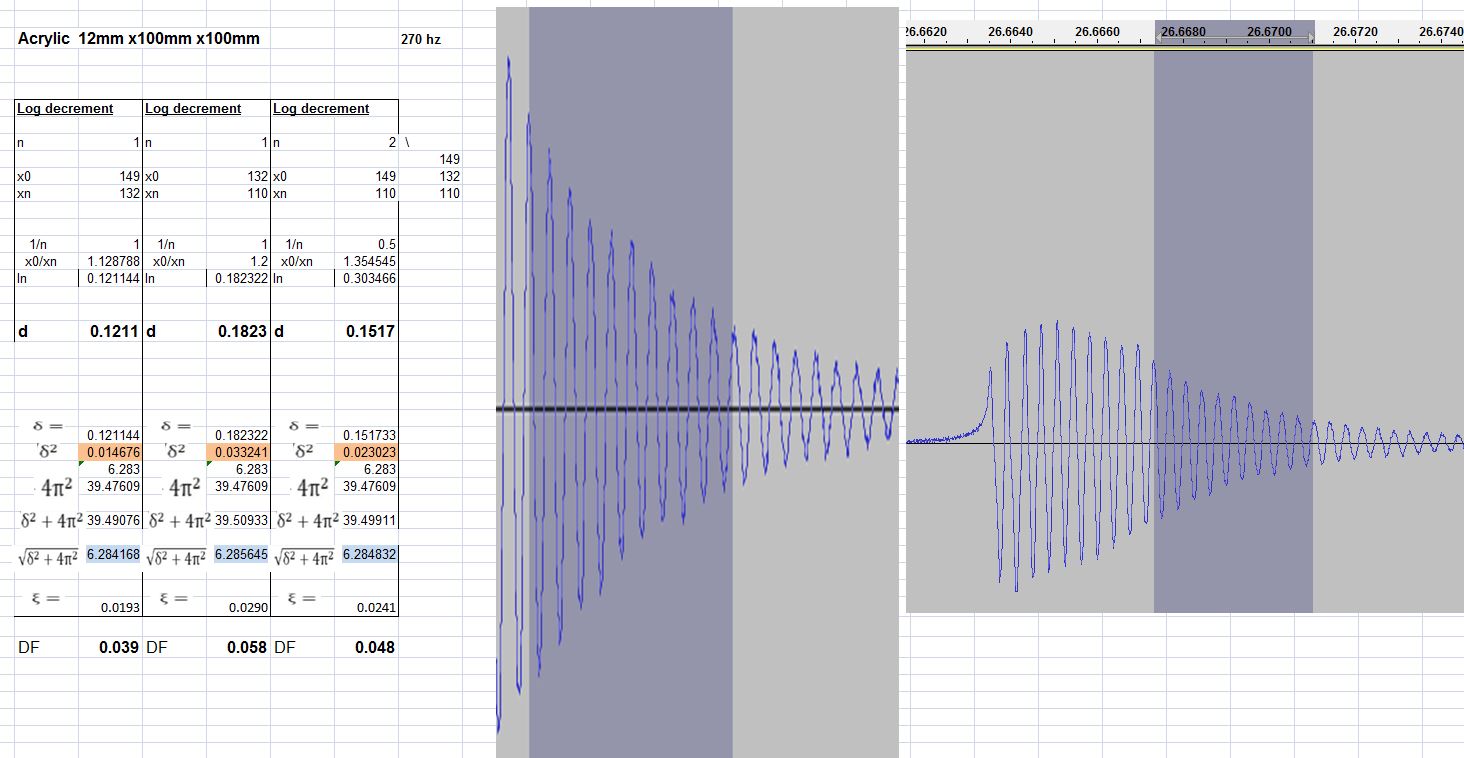Select the ln result '0.303466'
Viewport: 1464px width, 758px height.
click(x=369, y=278)
